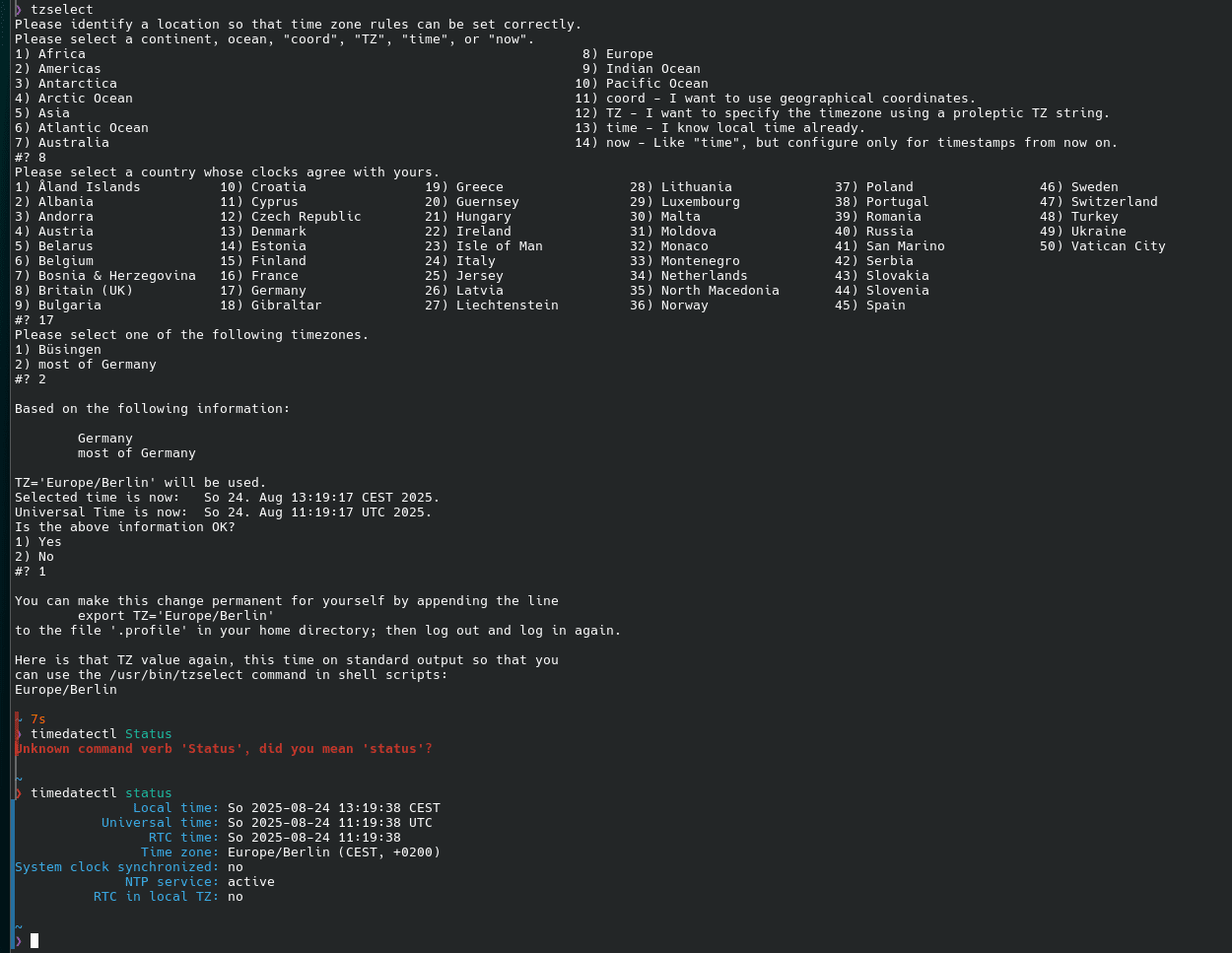Click '50) Vatican City' country entry

(x=1103, y=246)
